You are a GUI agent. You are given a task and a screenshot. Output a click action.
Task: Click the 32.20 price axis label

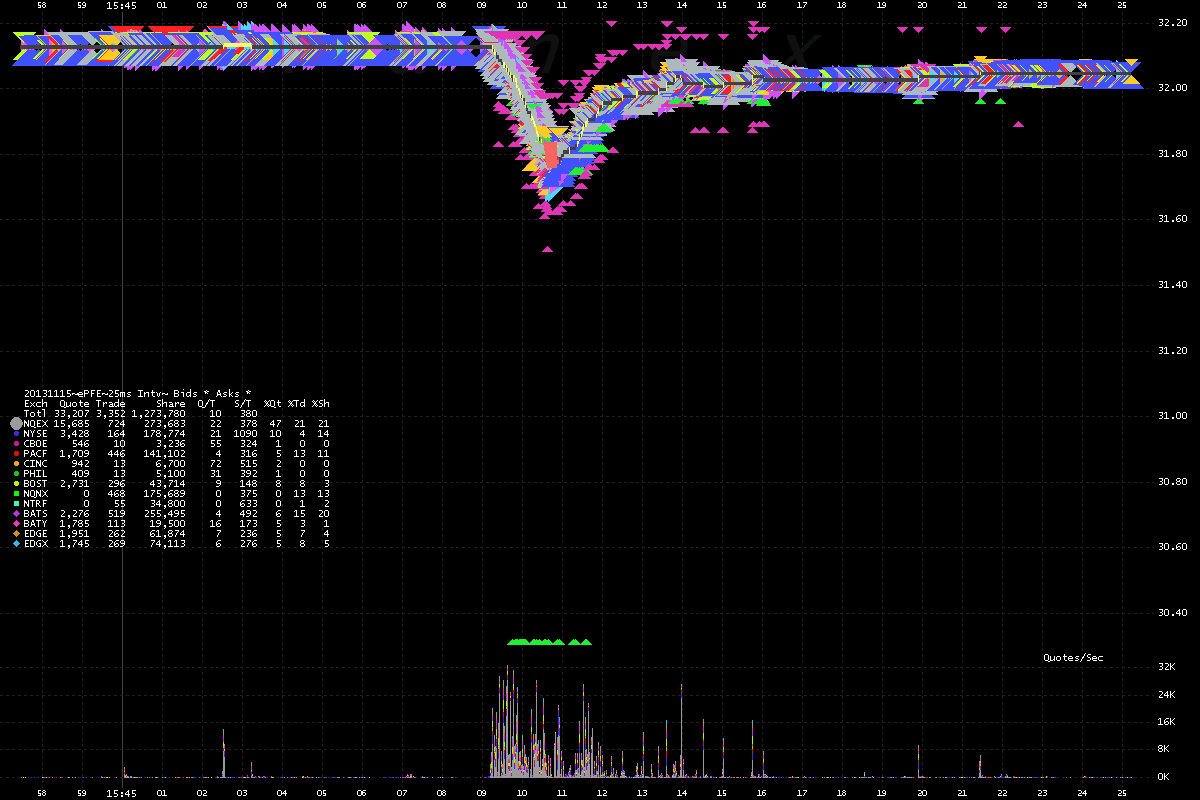click(1172, 22)
